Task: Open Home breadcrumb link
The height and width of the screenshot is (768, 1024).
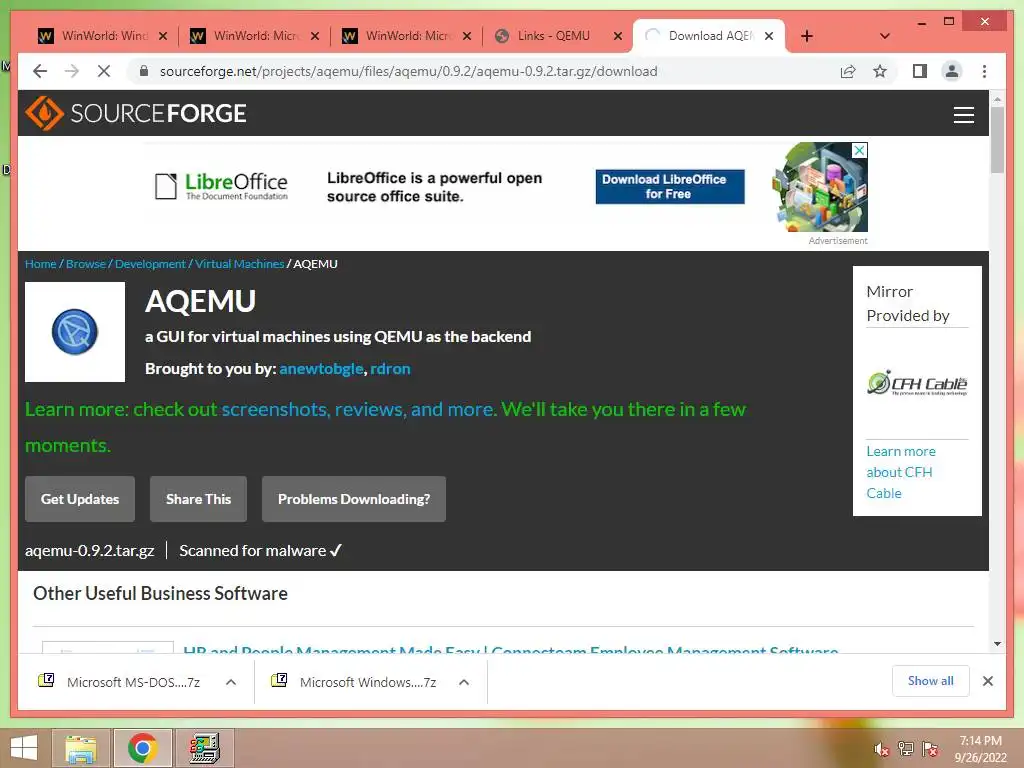Action: (x=40, y=264)
